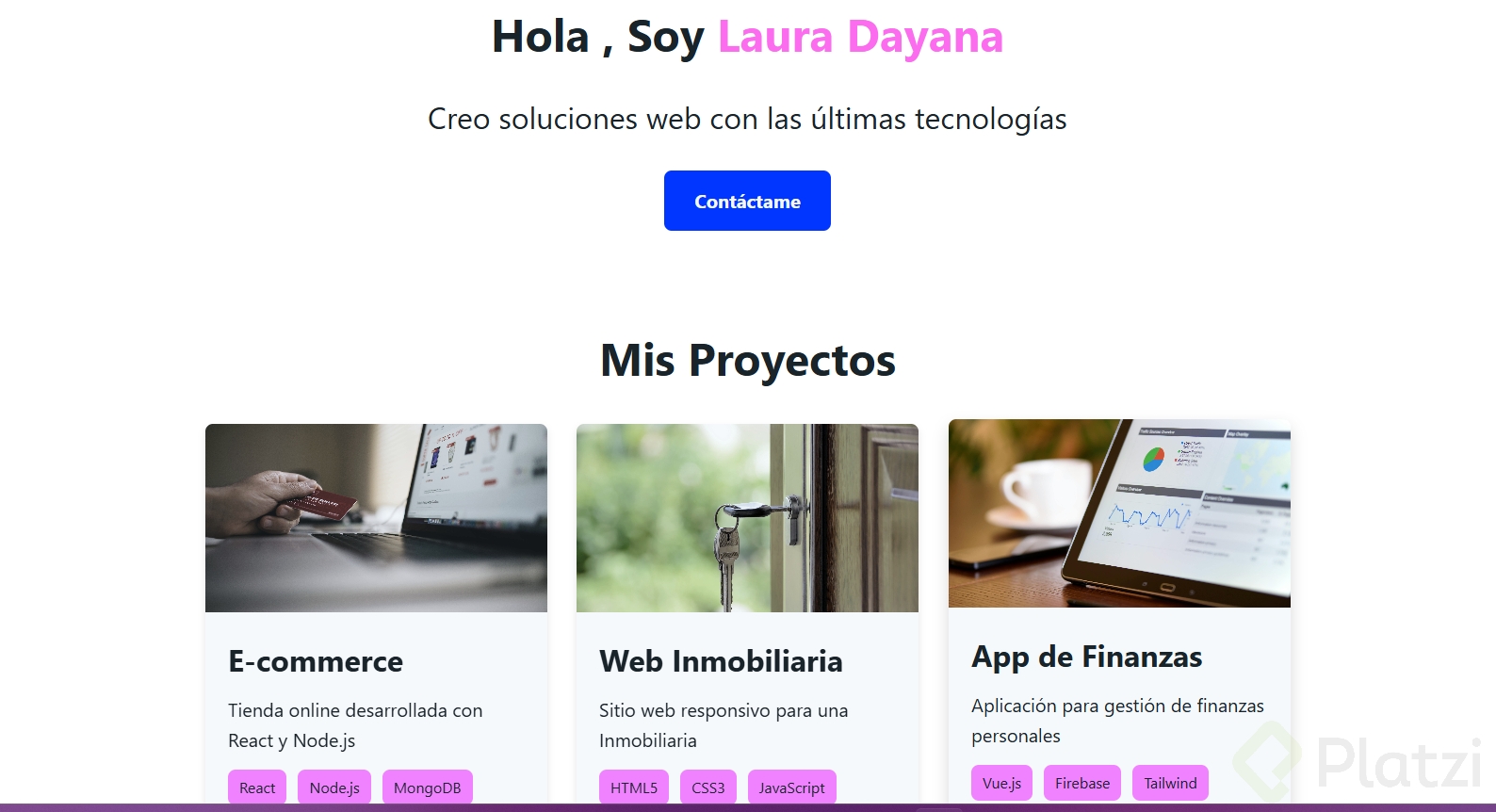Screen dimensions: 1496x812
Task: Select the JavaScript tag
Action: tap(792, 788)
